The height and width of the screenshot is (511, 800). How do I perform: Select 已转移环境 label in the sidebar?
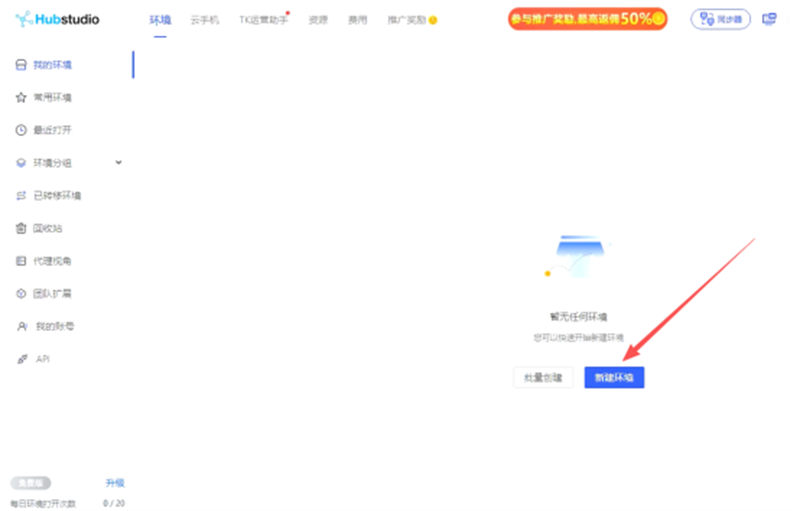[57, 195]
